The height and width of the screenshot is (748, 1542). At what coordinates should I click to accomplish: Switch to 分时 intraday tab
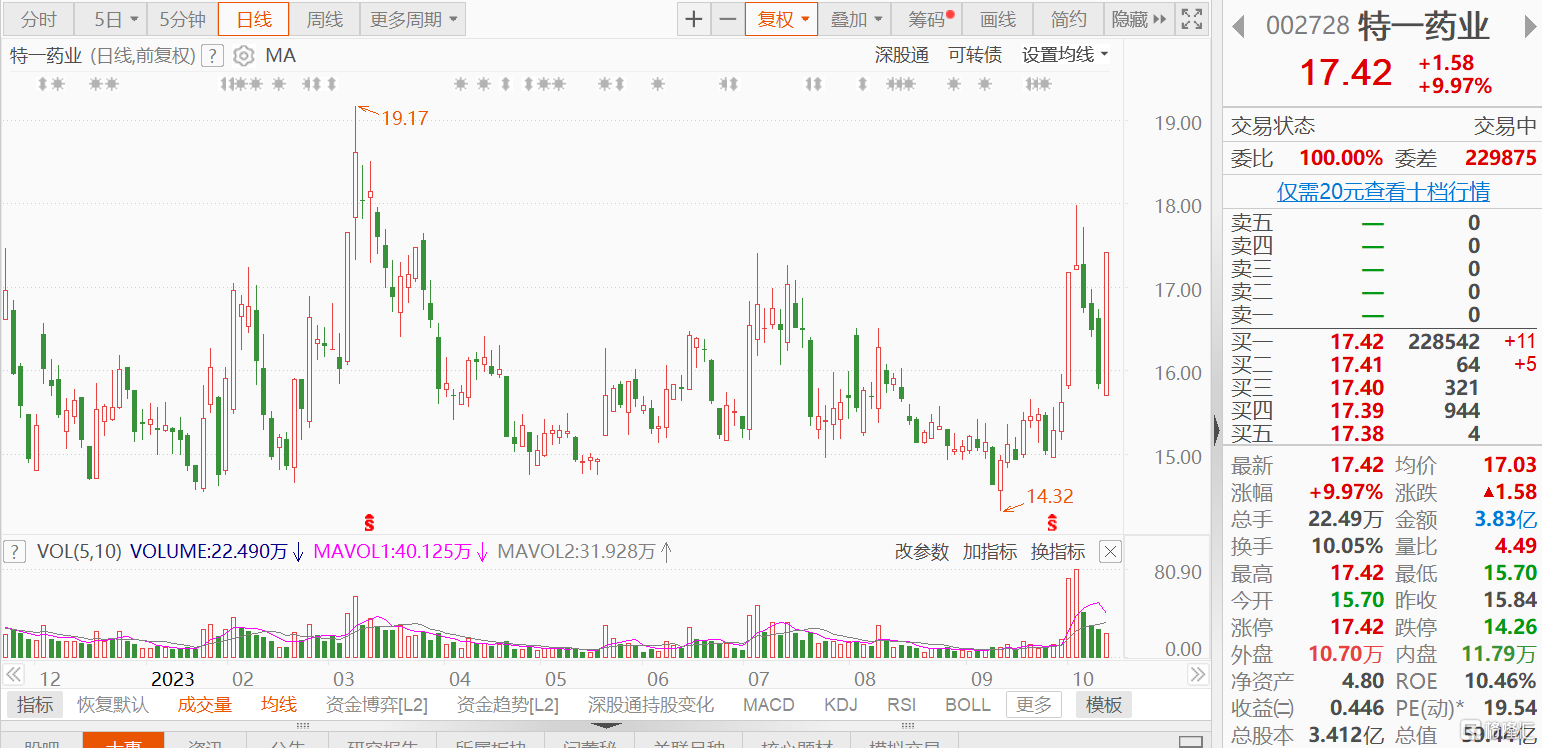coord(39,19)
